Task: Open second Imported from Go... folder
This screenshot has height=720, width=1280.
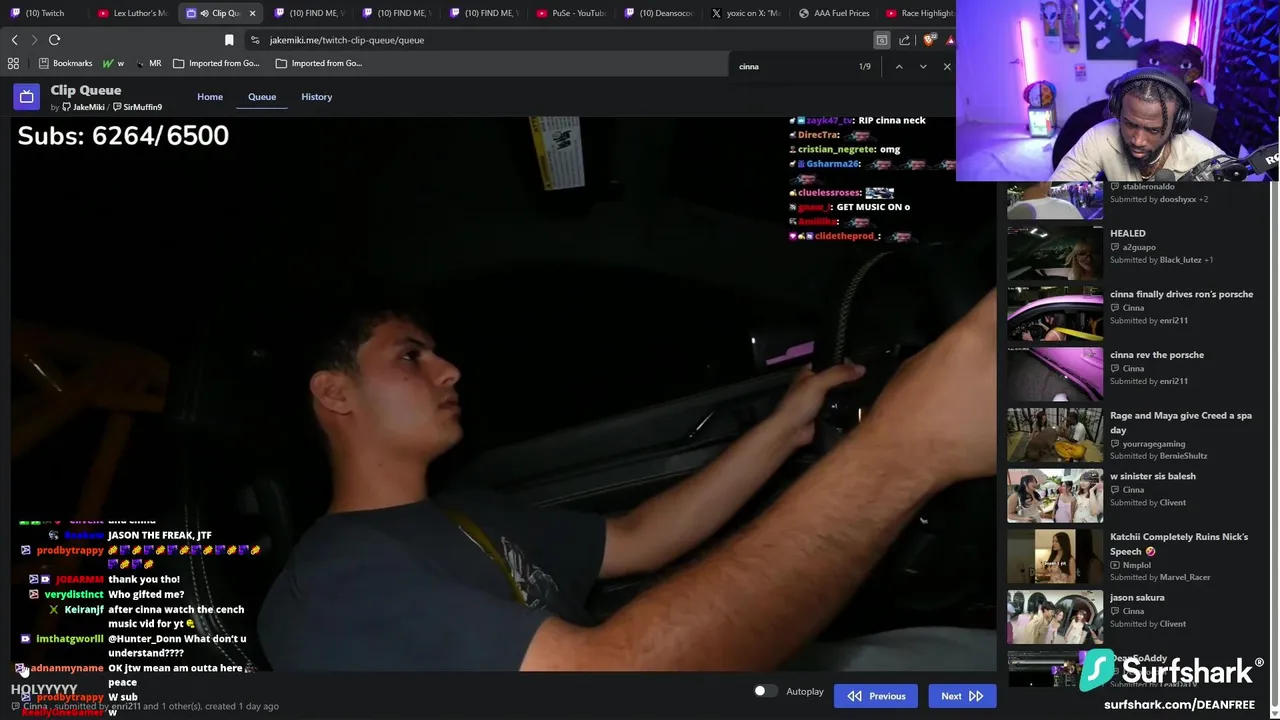Action: click(x=319, y=63)
